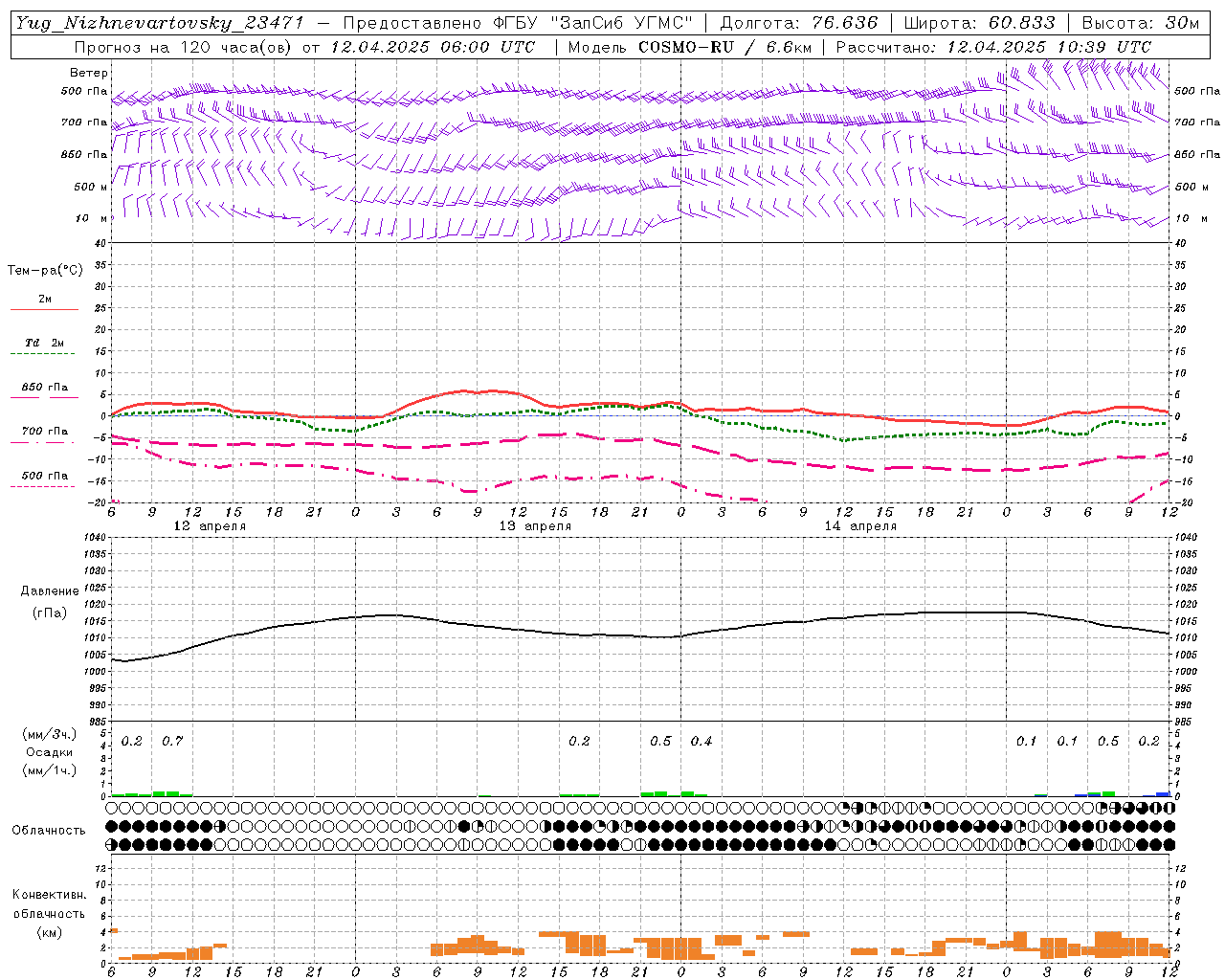Click the computed time '12.04.2025 10:39 UTC'
Image resolution: width=1225 pixels, height=980 pixels.
(1049, 47)
